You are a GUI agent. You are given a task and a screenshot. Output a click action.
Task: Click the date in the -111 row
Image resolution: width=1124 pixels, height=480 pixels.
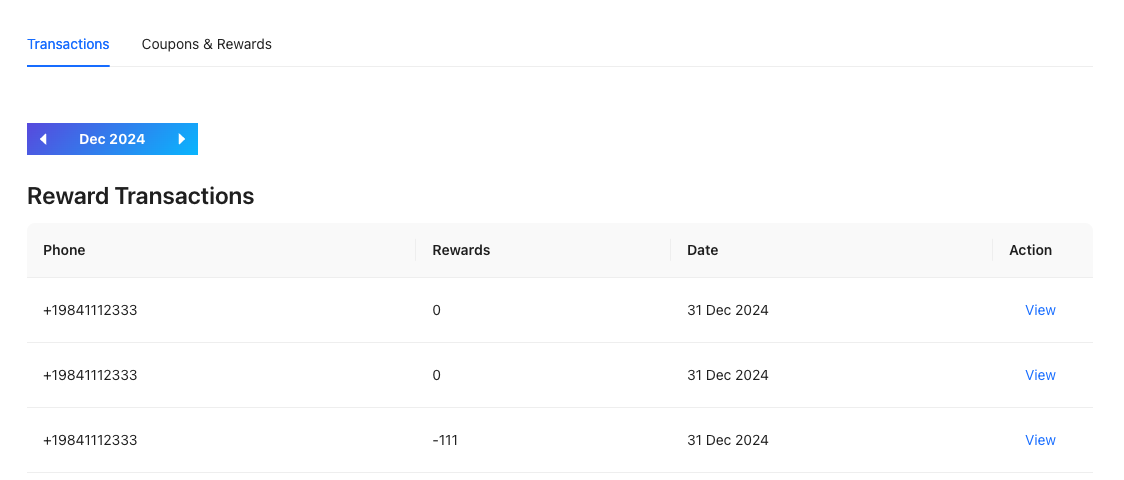pos(728,440)
